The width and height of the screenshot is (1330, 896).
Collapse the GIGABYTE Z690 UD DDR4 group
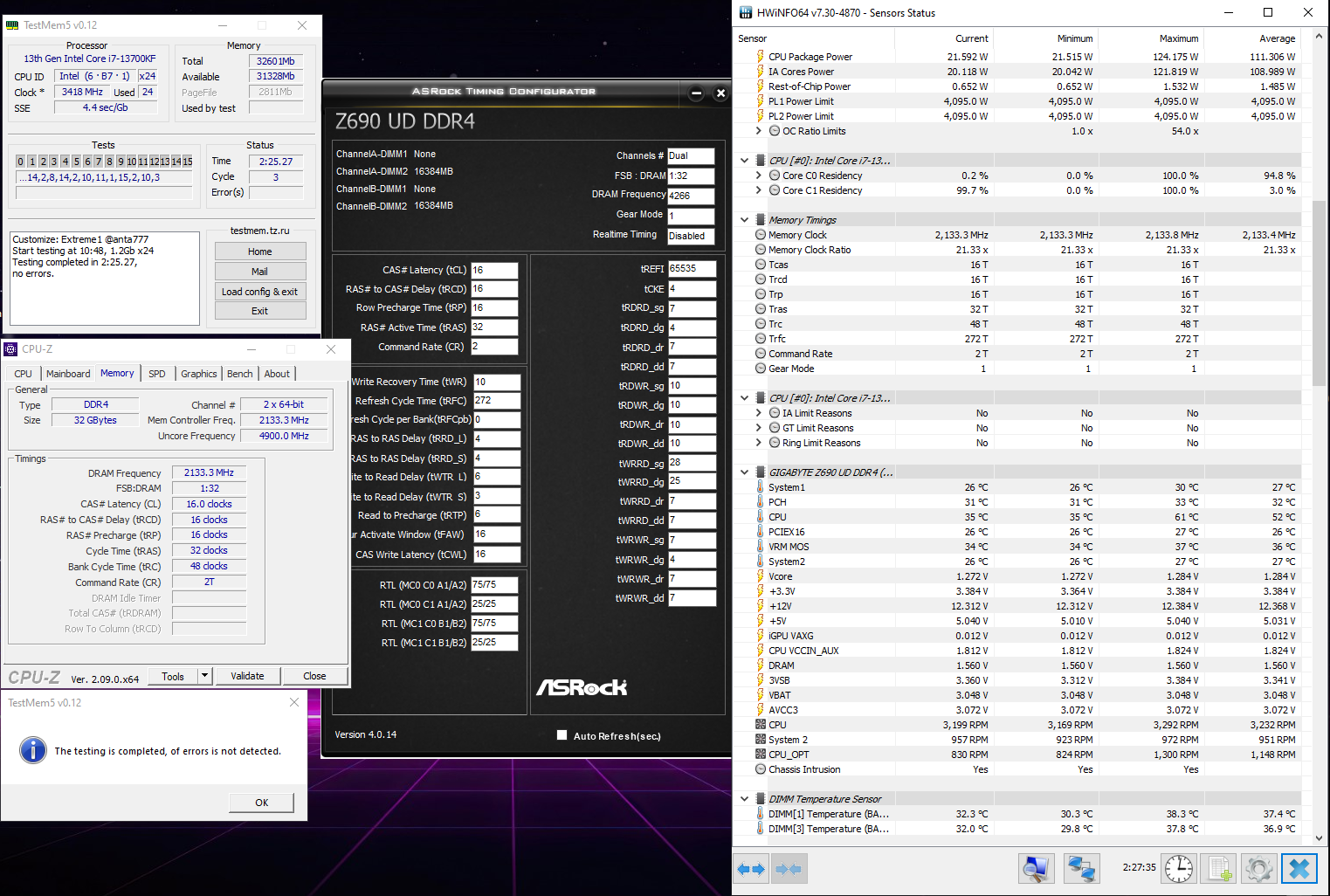[745, 472]
